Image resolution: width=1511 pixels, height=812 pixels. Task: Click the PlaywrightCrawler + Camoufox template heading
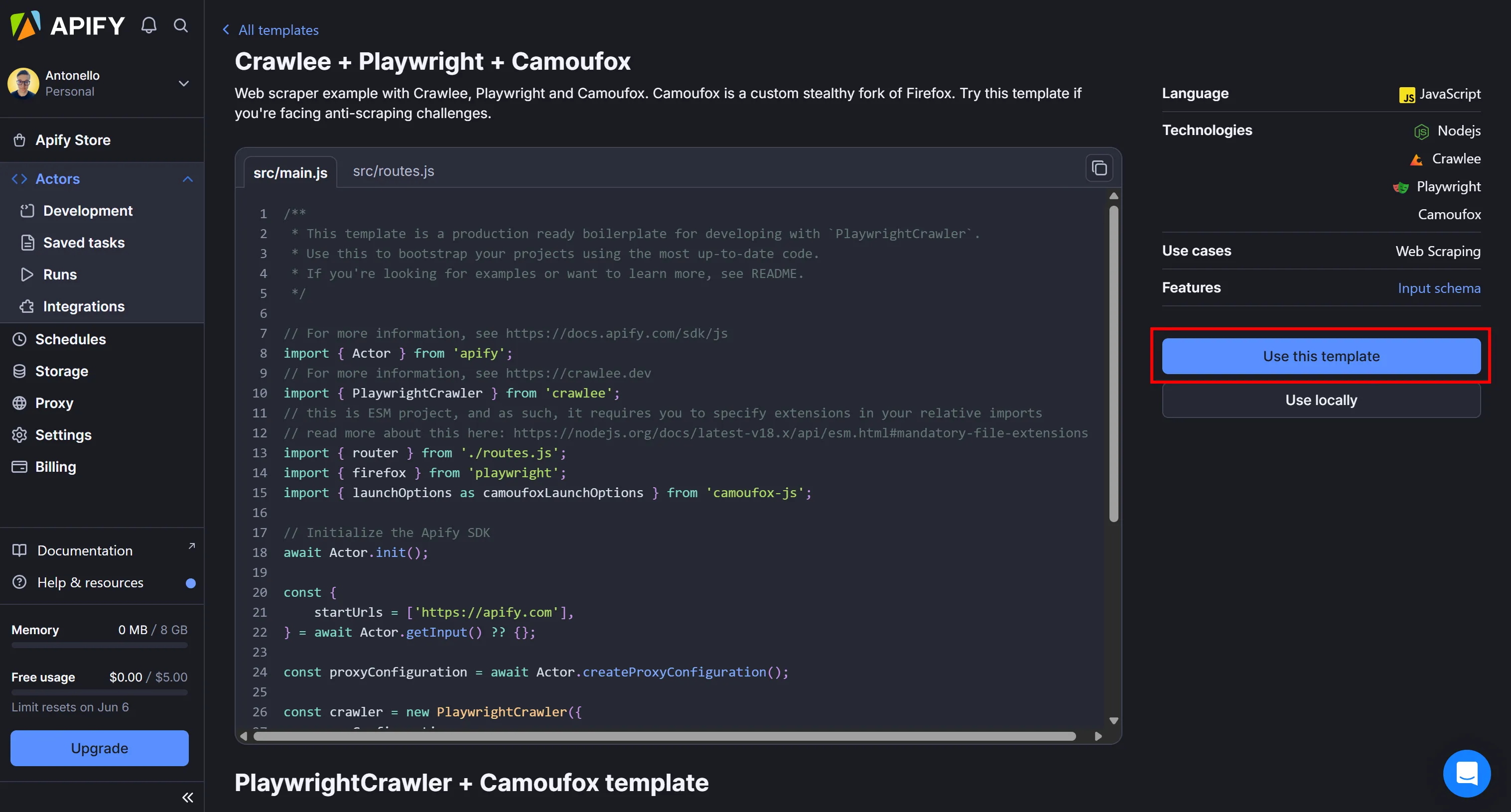point(472,783)
